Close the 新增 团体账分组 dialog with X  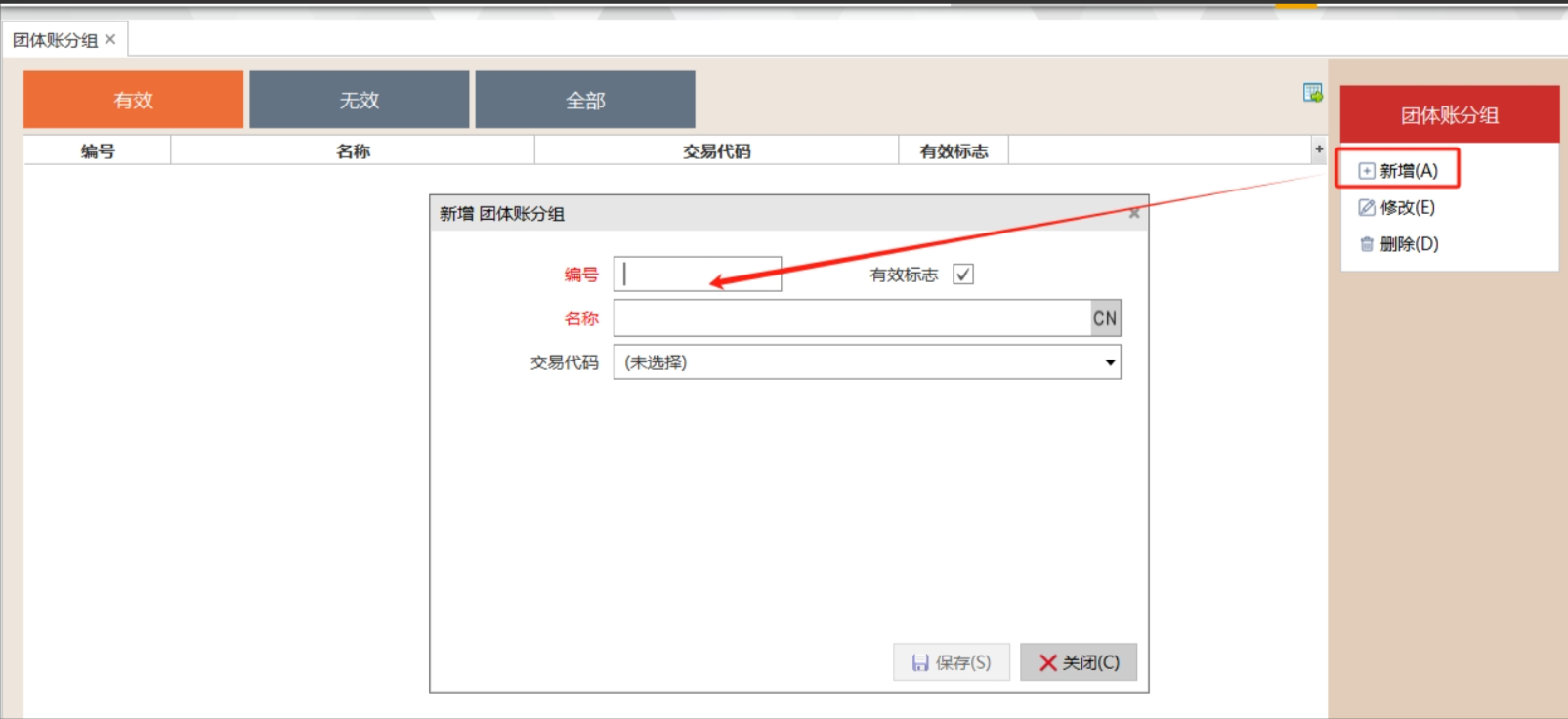tap(1133, 213)
